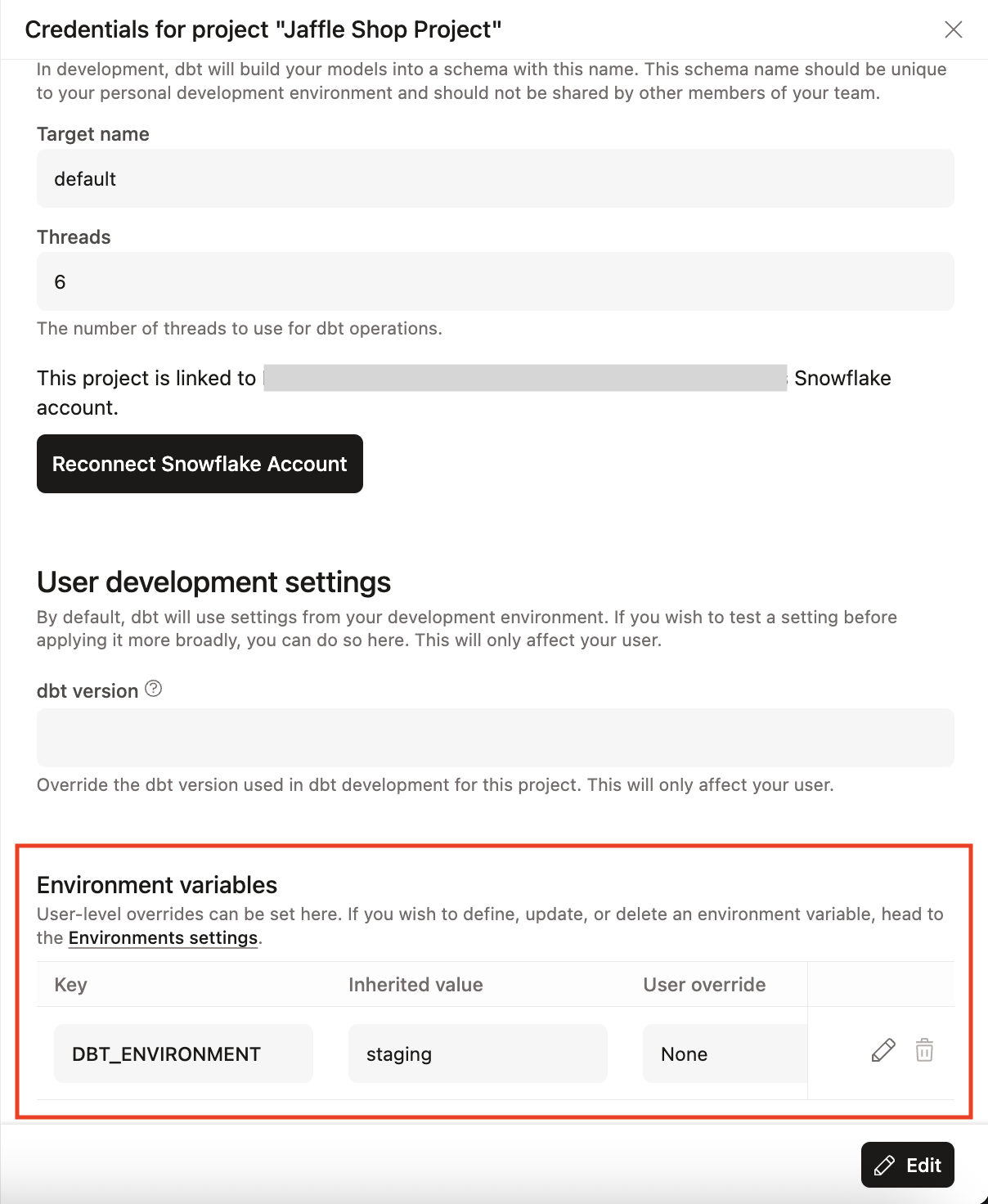Click the User development settings heading
The height and width of the screenshot is (1204, 988).
(213, 582)
